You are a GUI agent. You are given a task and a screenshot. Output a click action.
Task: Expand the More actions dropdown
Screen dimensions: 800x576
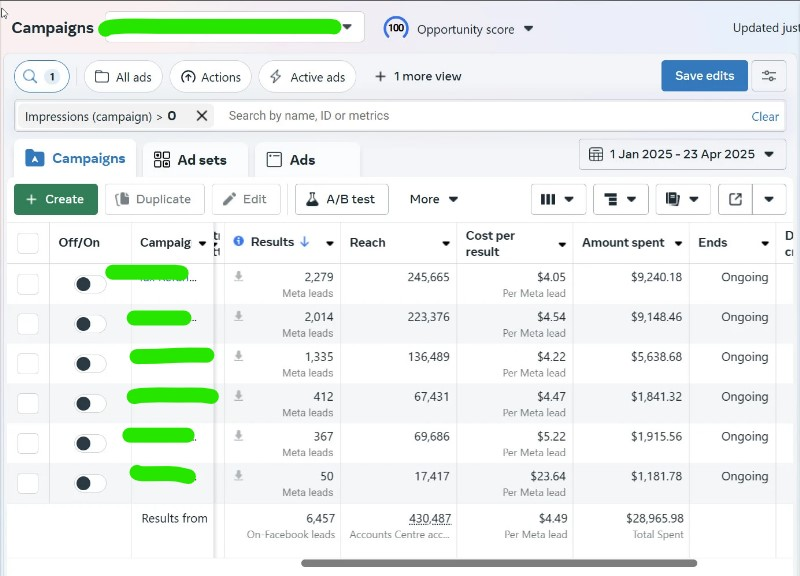tap(432, 199)
